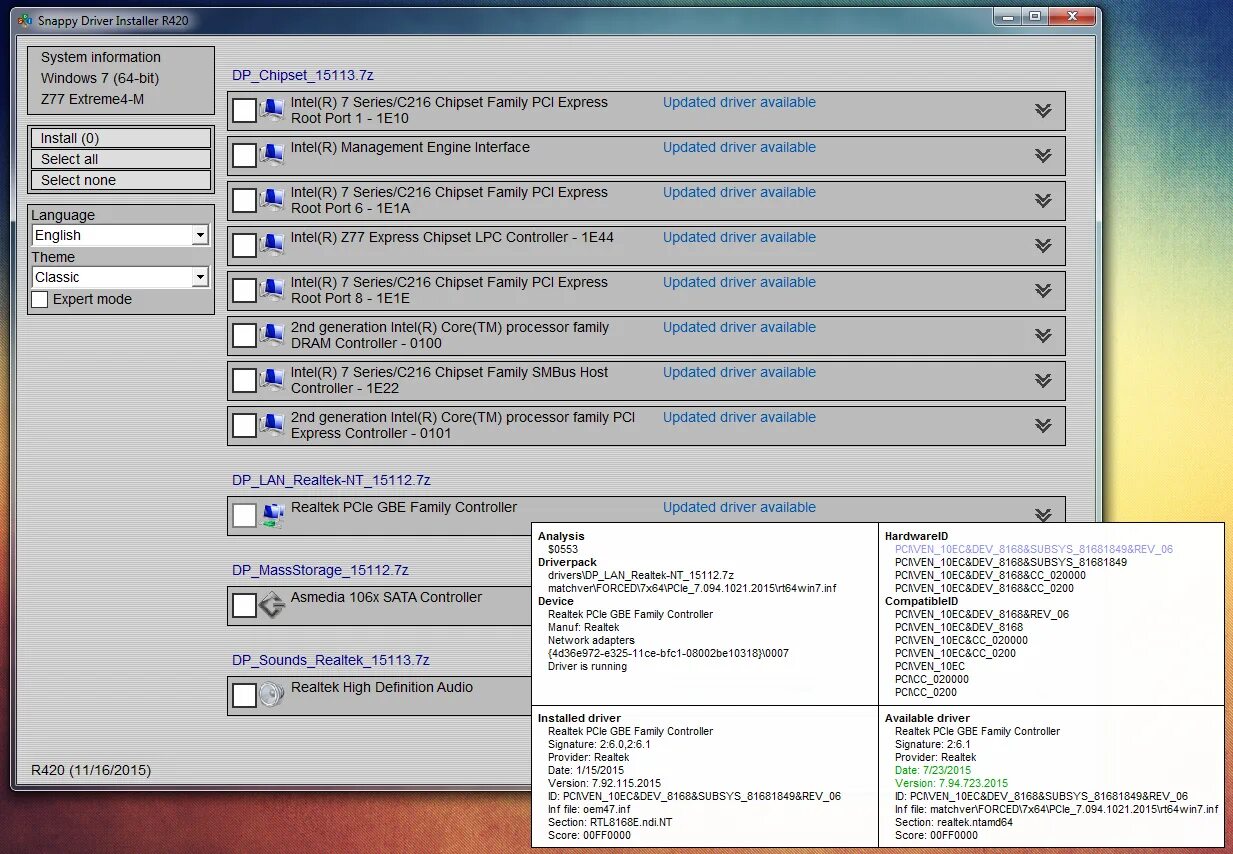Click Windows 7 (64-bit) system text
1233x854 pixels.
click(100, 78)
